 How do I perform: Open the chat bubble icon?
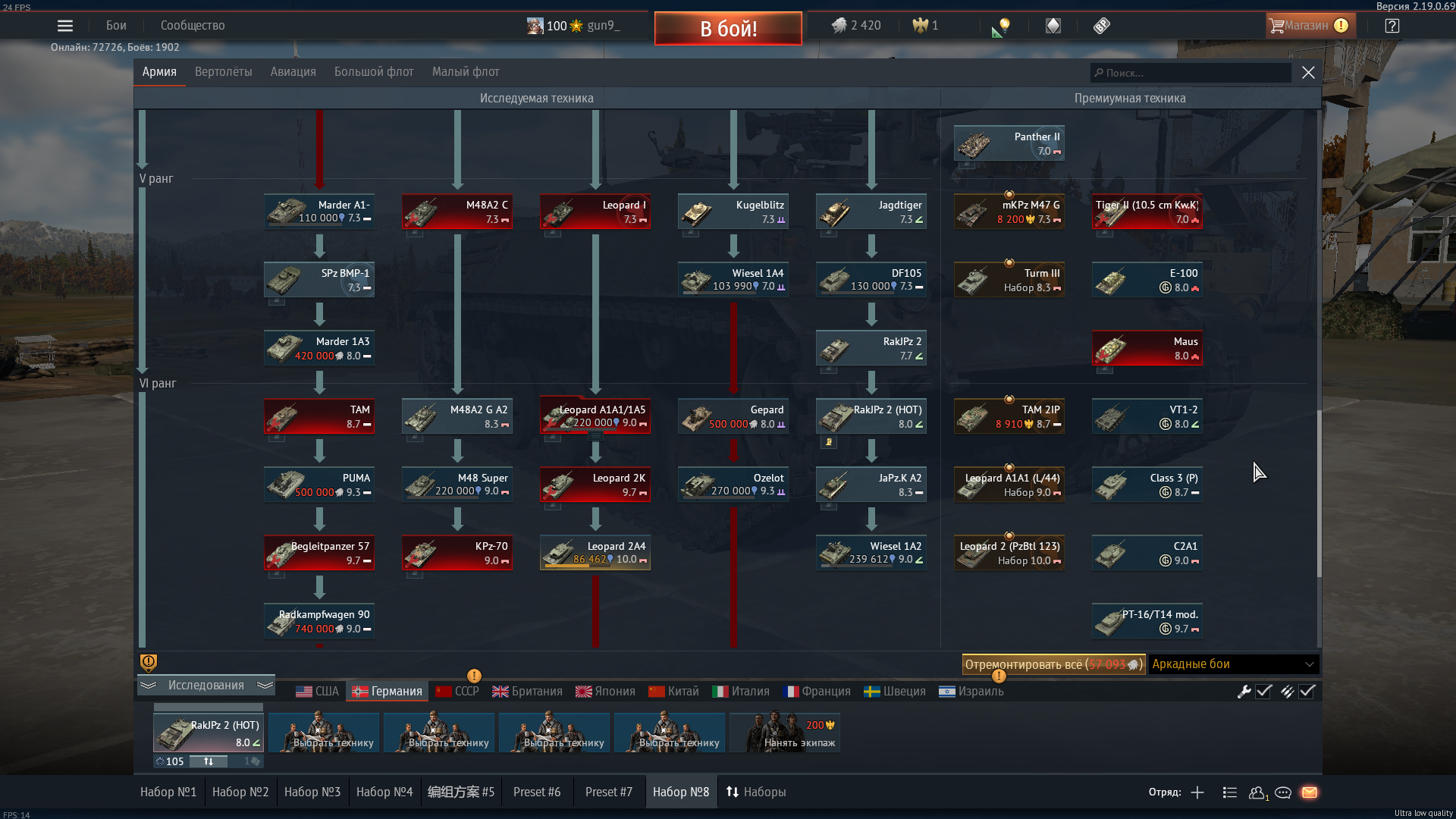pyautogui.click(x=1283, y=792)
